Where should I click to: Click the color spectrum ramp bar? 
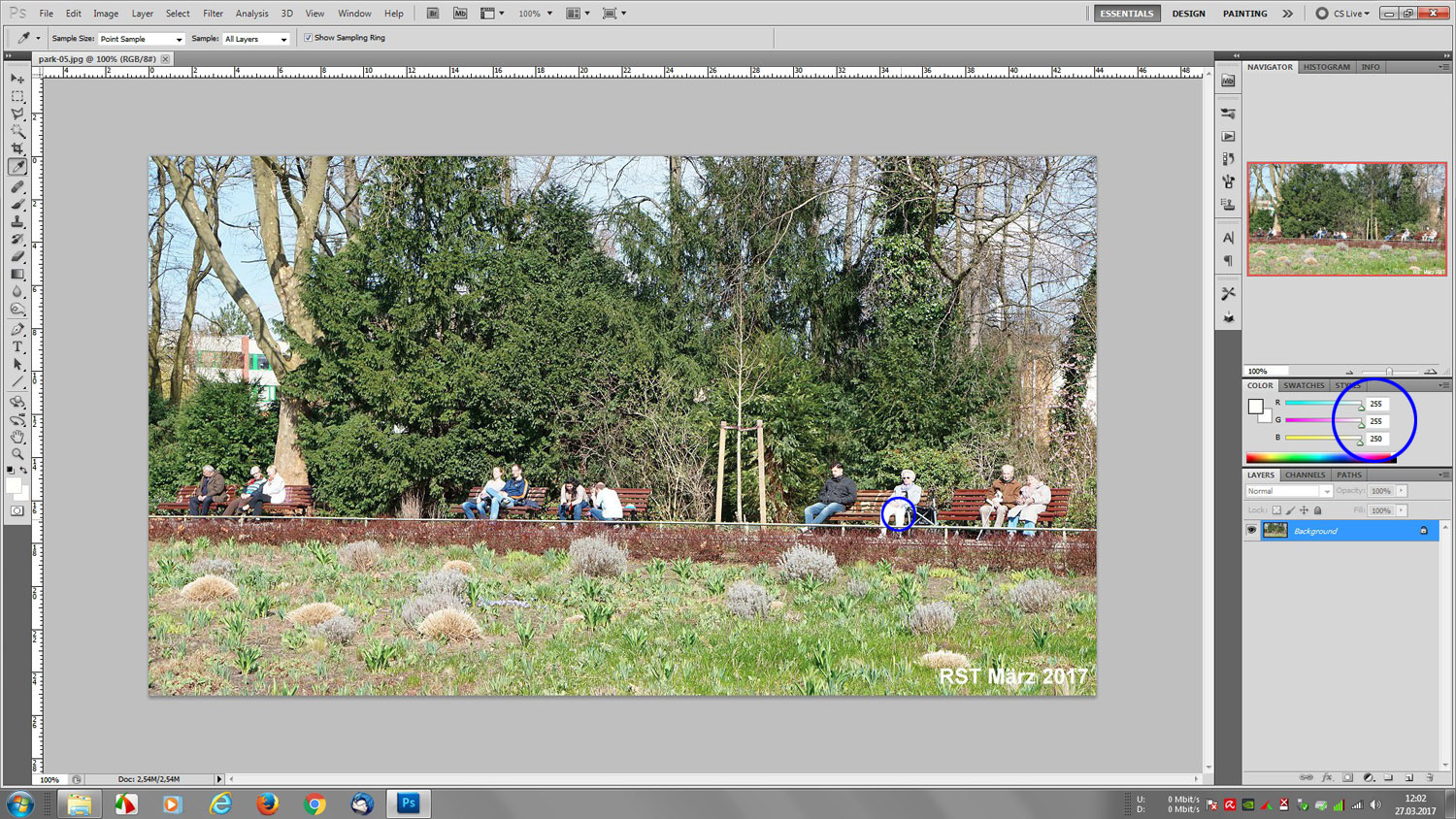coord(1320,457)
